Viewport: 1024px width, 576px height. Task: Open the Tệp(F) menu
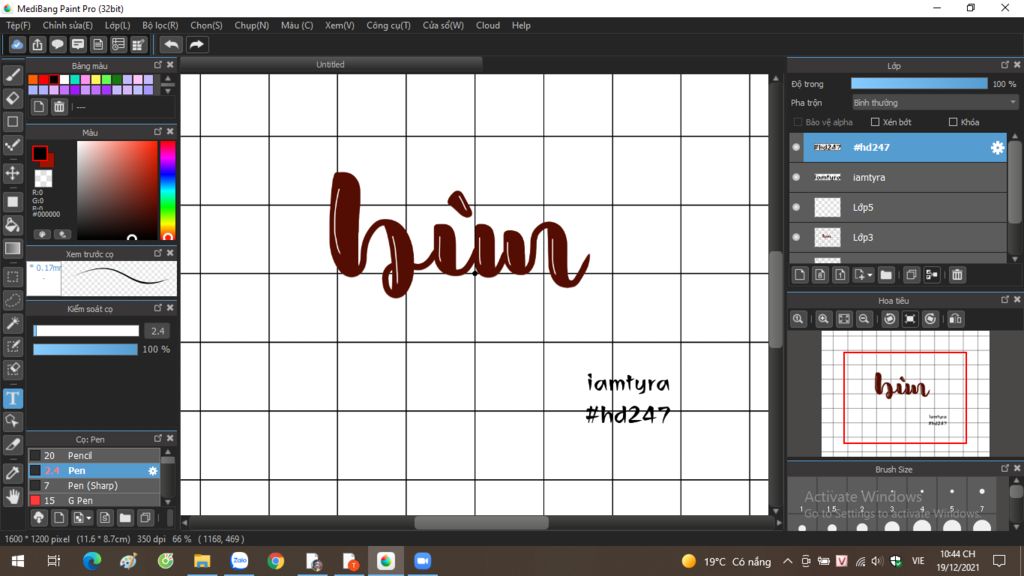click(x=18, y=25)
